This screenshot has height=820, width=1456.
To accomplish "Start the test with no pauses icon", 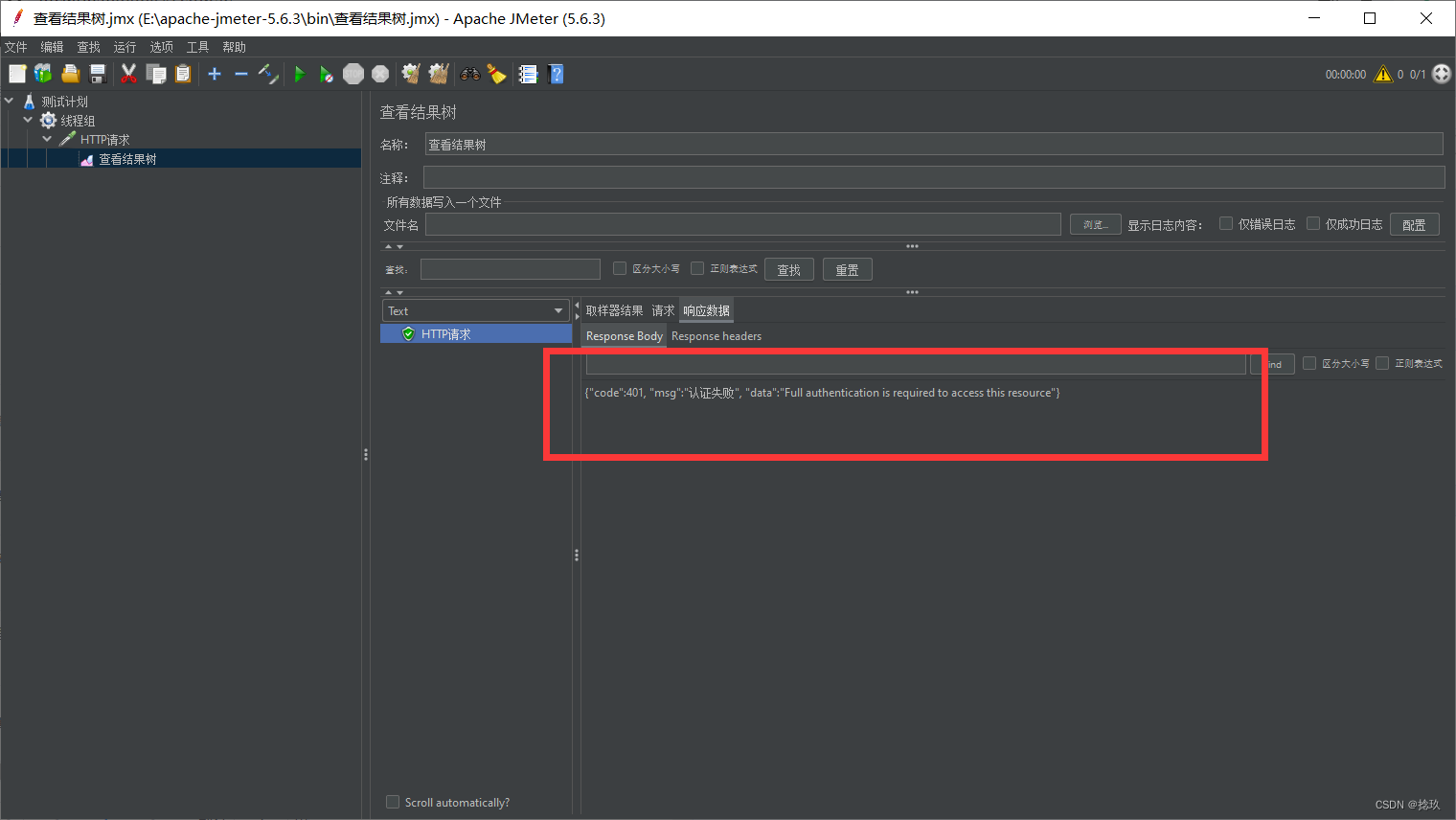I will (x=326, y=74).
